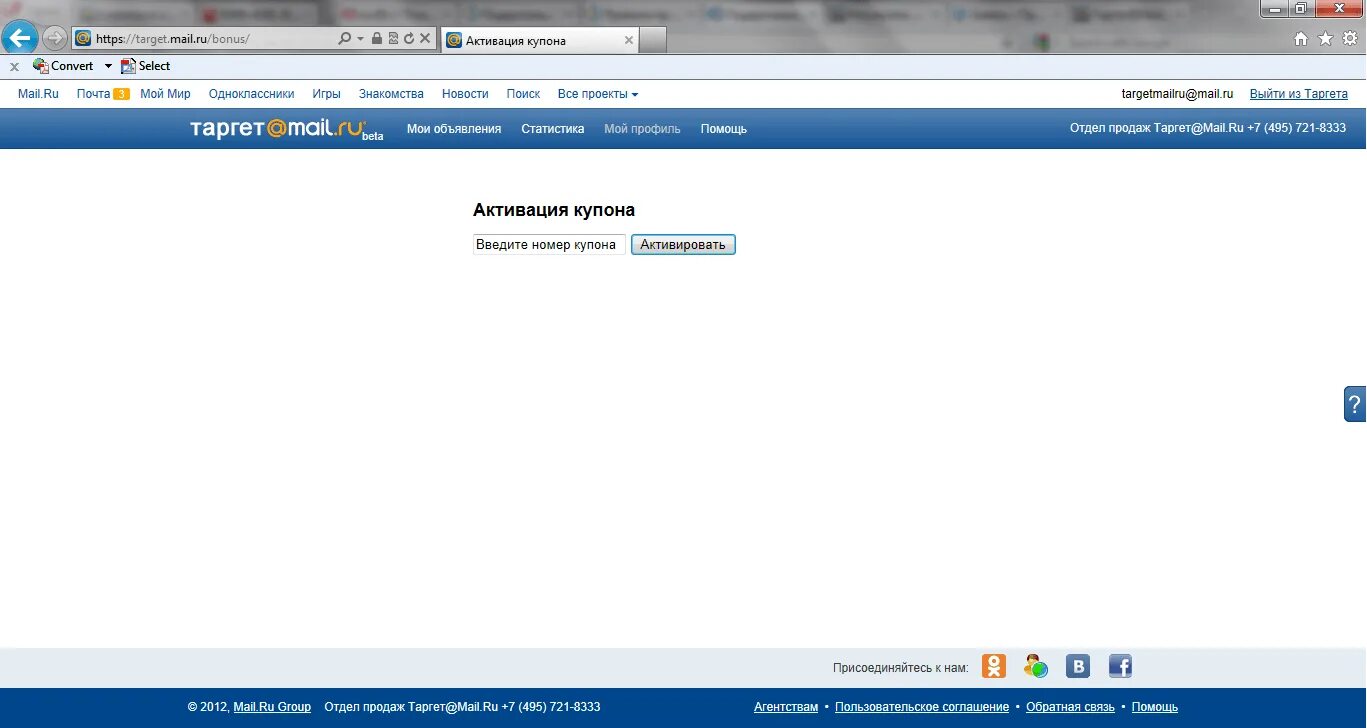The width and height of the screenshot is (1367, 728).
Task: Click the Convert toolbar button
Action: tap(63, 66)
